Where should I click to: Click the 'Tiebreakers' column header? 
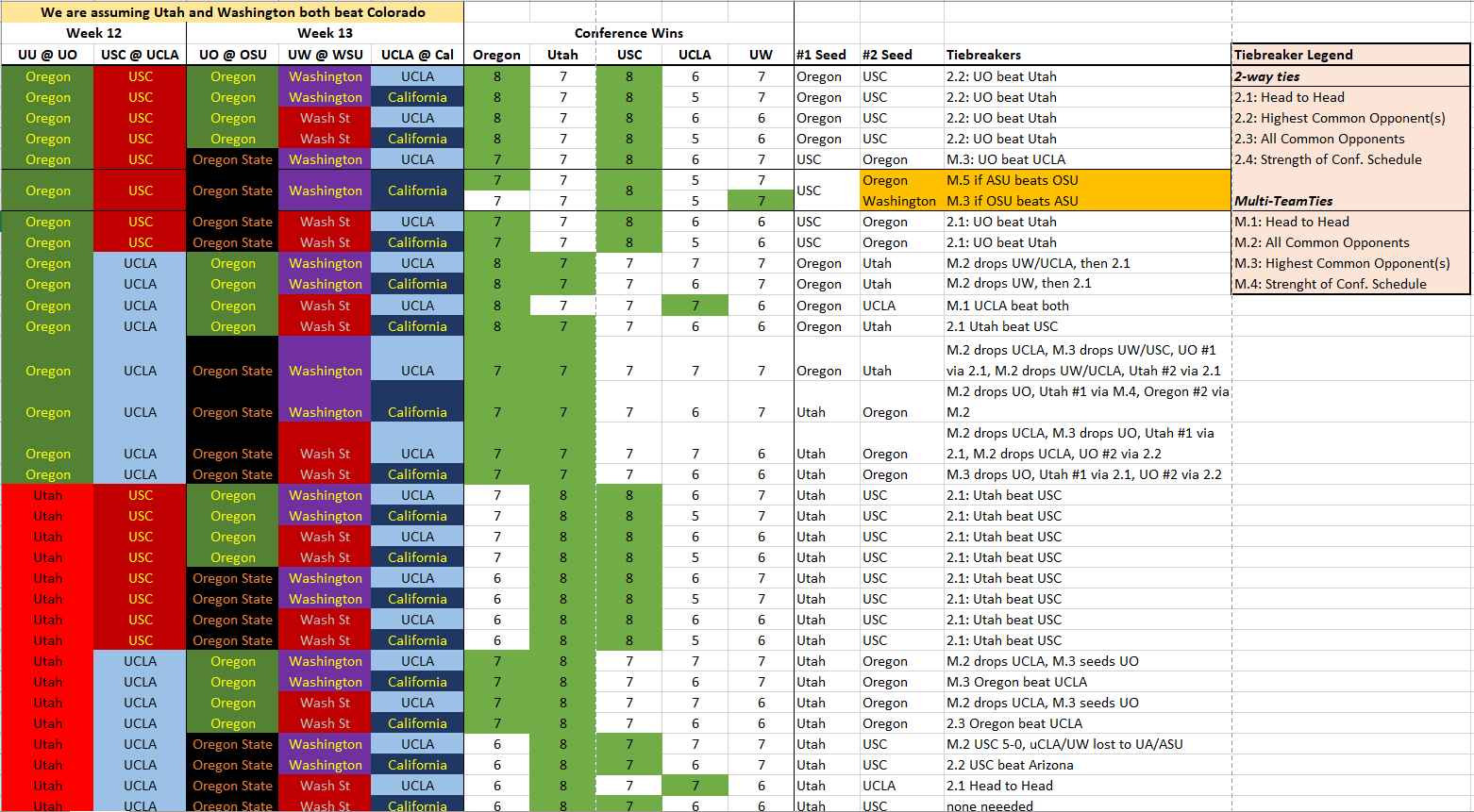[1087, 55]
